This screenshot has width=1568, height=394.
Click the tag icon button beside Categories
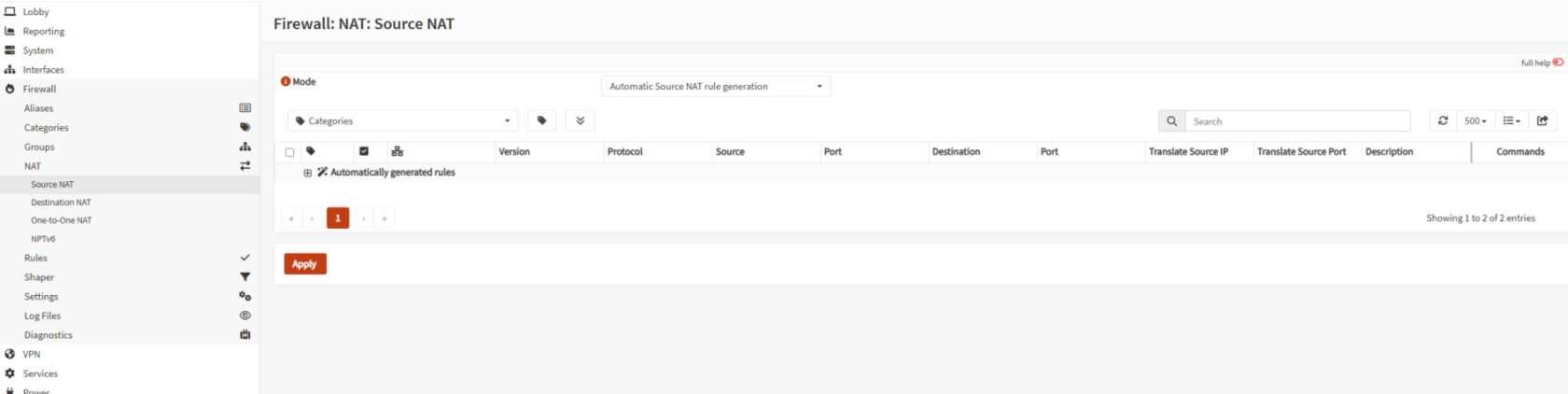coord(541,120)
